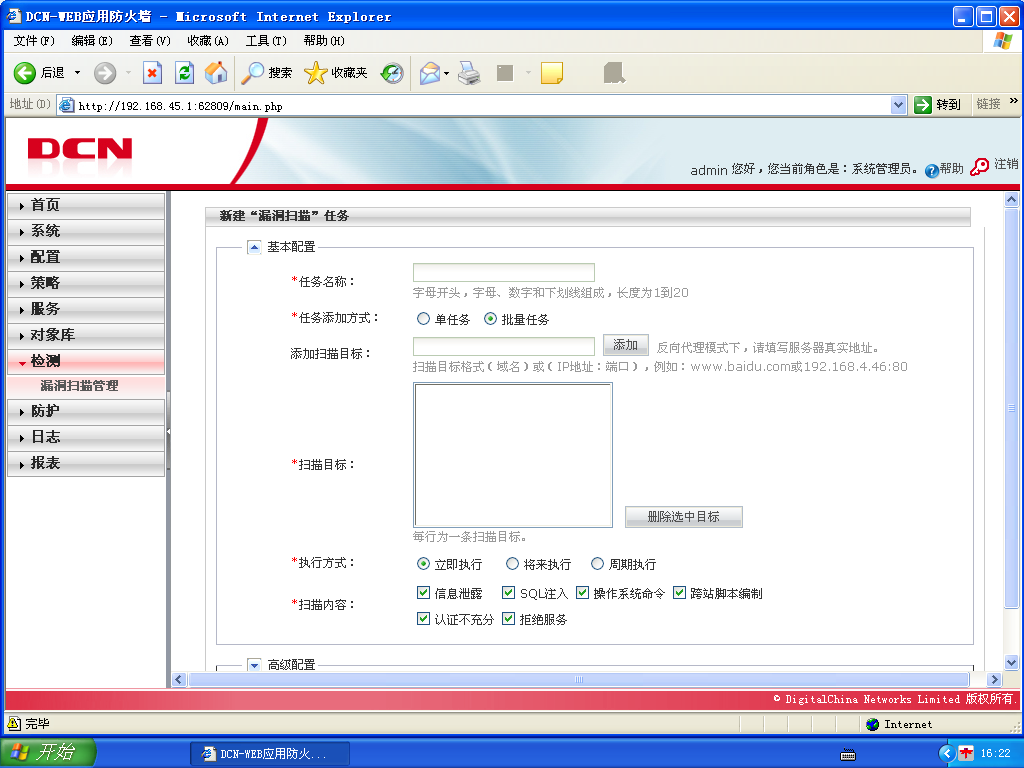Click the Mail envelope icon
This screenshot has width=1024, height=768.
pos(430,73)
